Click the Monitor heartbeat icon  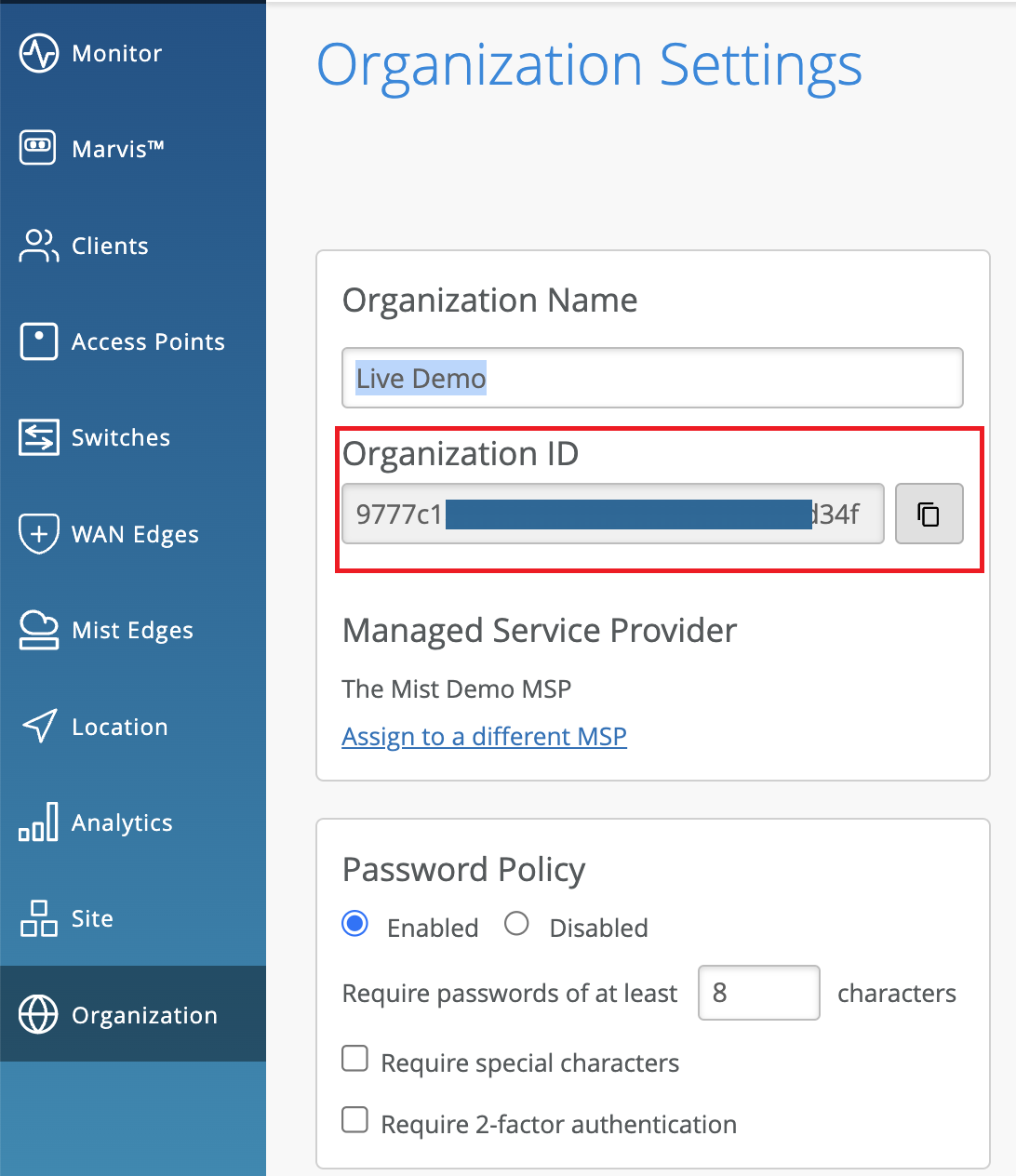coord(39,53)
